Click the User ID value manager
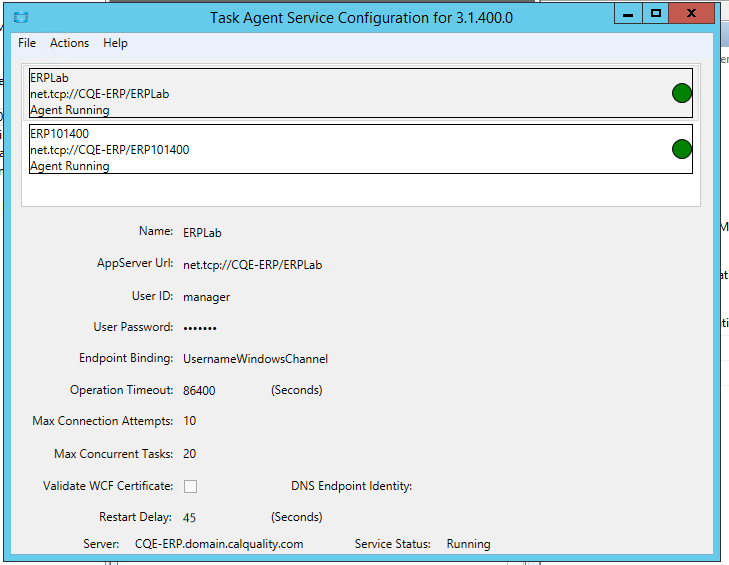 point(206,297)
